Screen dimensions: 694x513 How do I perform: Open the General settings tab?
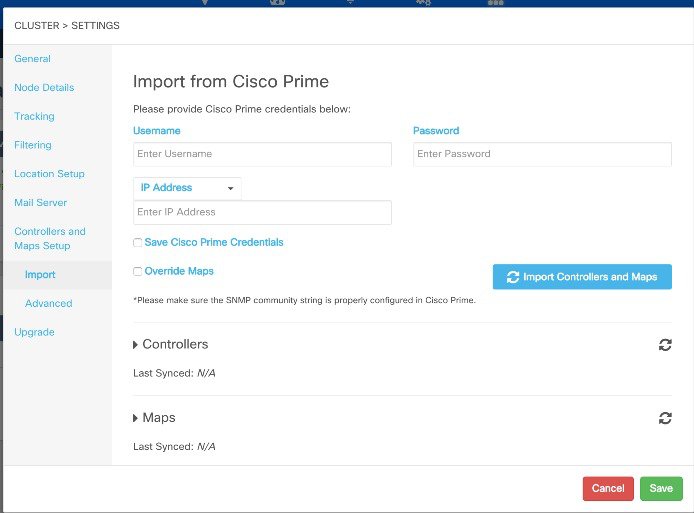pos(32,59)
